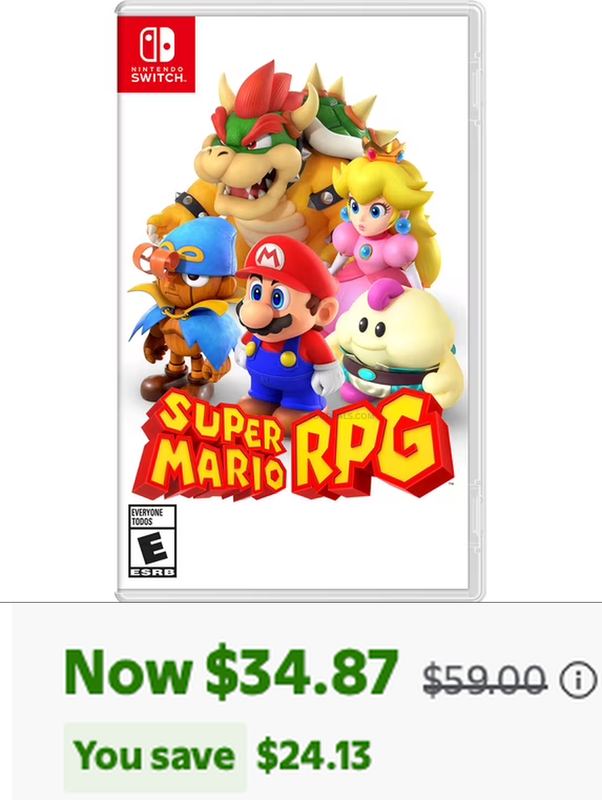Click the You save badge

click(x=155, y=756)
